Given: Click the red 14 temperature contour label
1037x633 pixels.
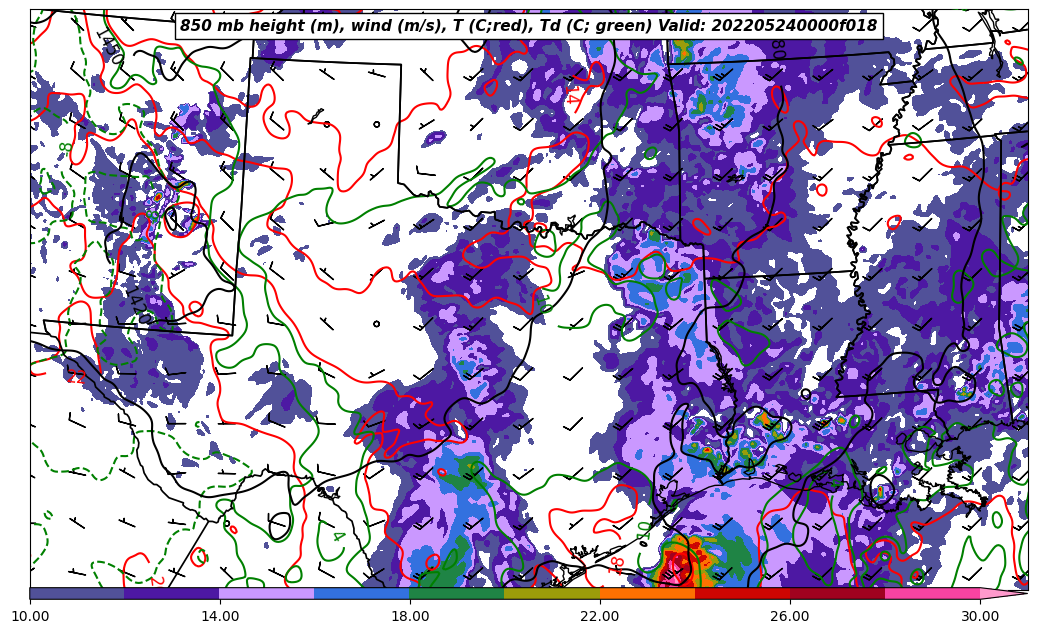Looking at the screenshot, I should pyautogui.click(x=573, y=94).
